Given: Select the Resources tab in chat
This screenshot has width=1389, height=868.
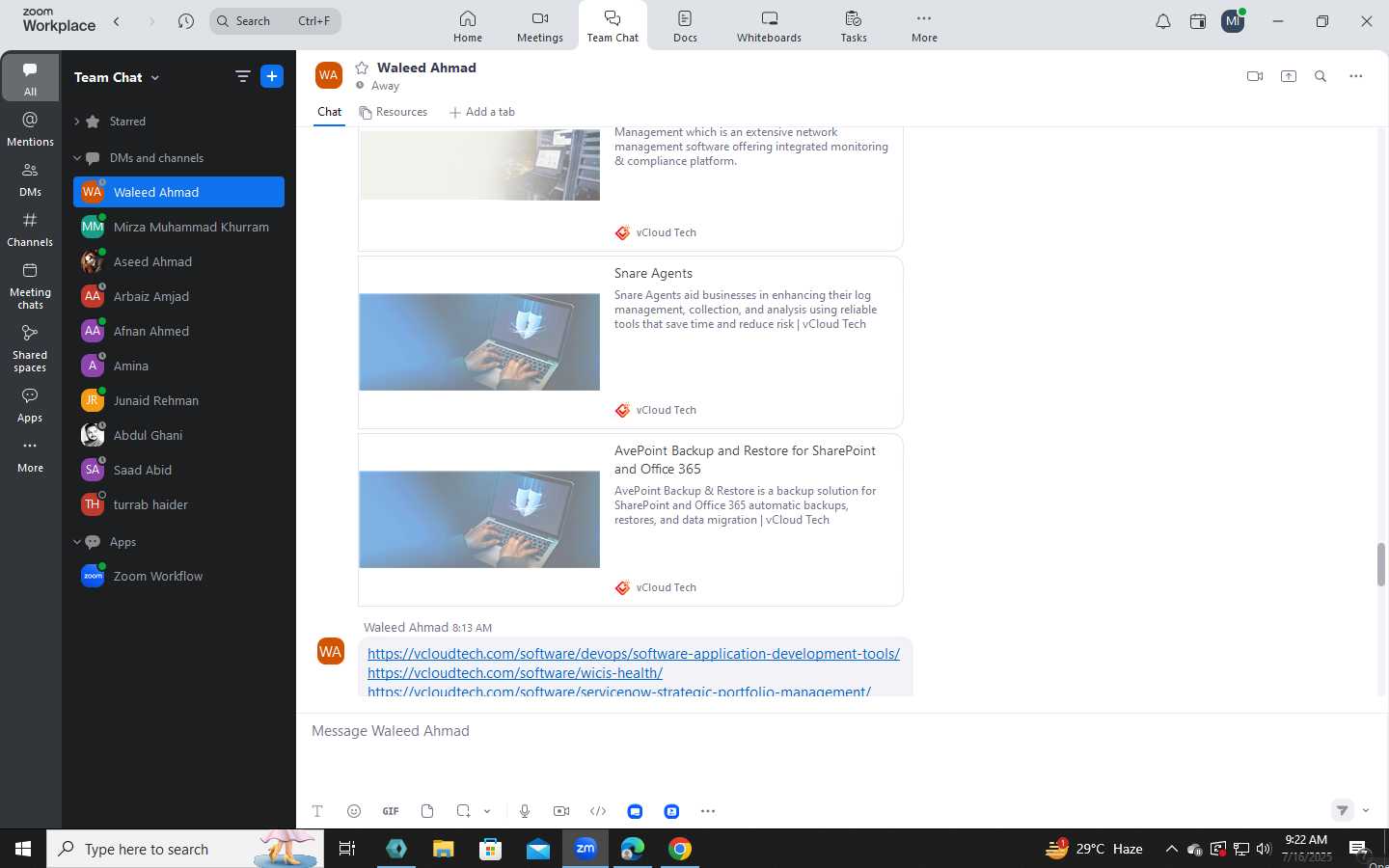Looking at the screenshot, I should tap(393, 112).
